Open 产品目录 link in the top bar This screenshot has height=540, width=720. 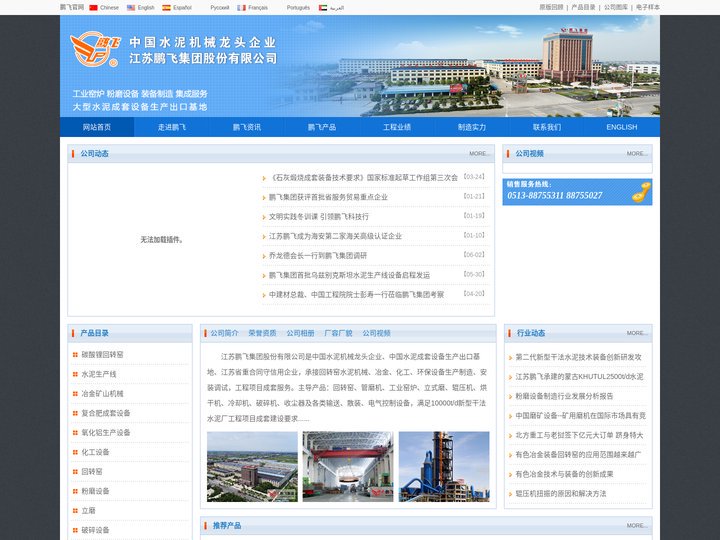pos(583,7)
